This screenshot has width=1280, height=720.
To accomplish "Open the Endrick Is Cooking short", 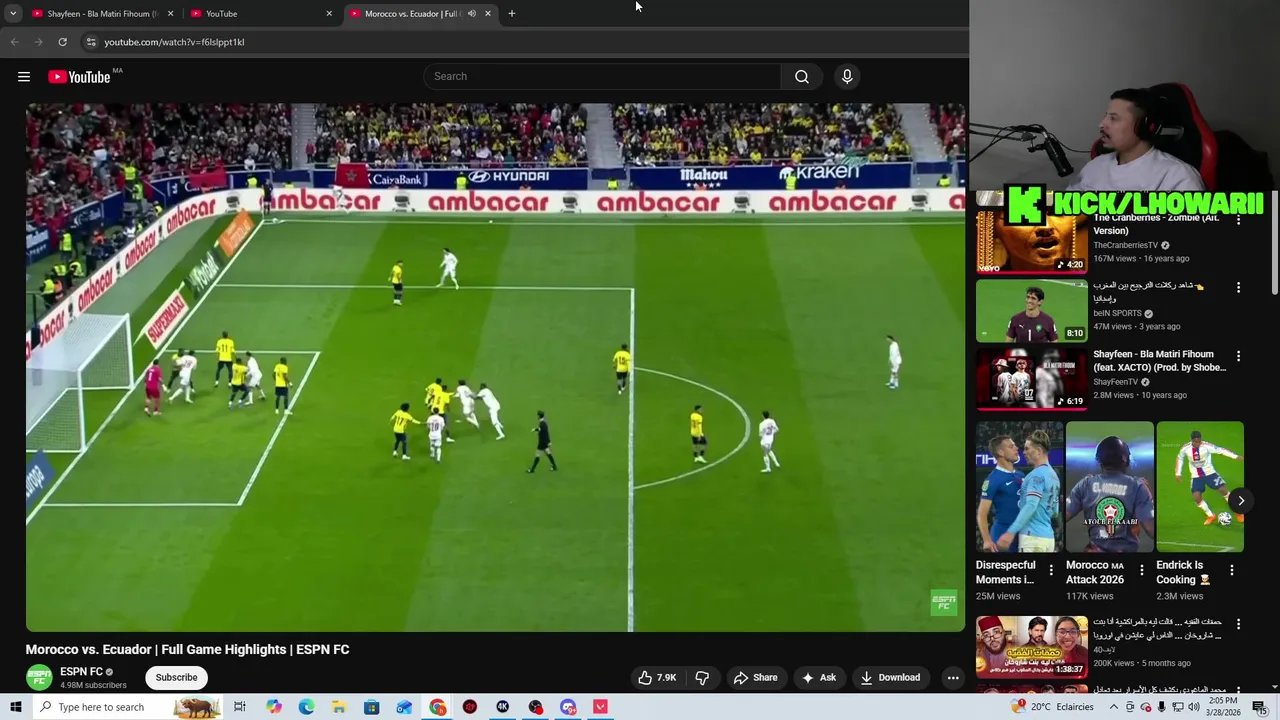I will [1200, 487].
